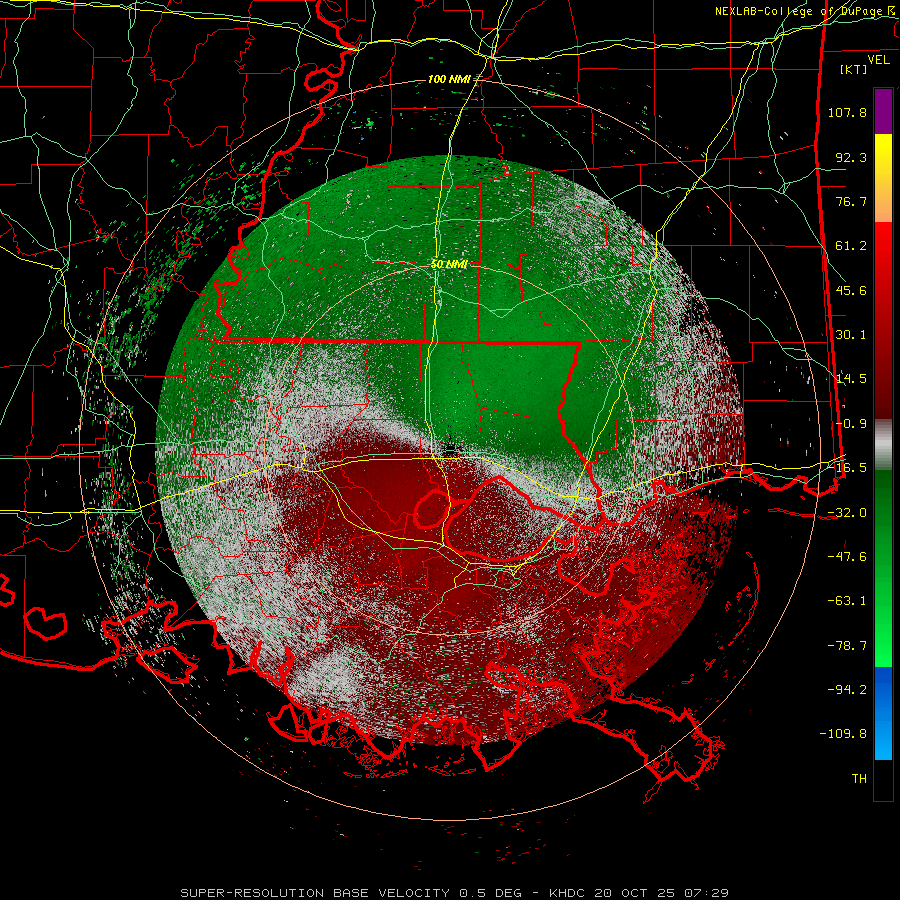Select the 76.7 legend value
The height and width of the screenshot is (900, 900).
coord(851,201)
